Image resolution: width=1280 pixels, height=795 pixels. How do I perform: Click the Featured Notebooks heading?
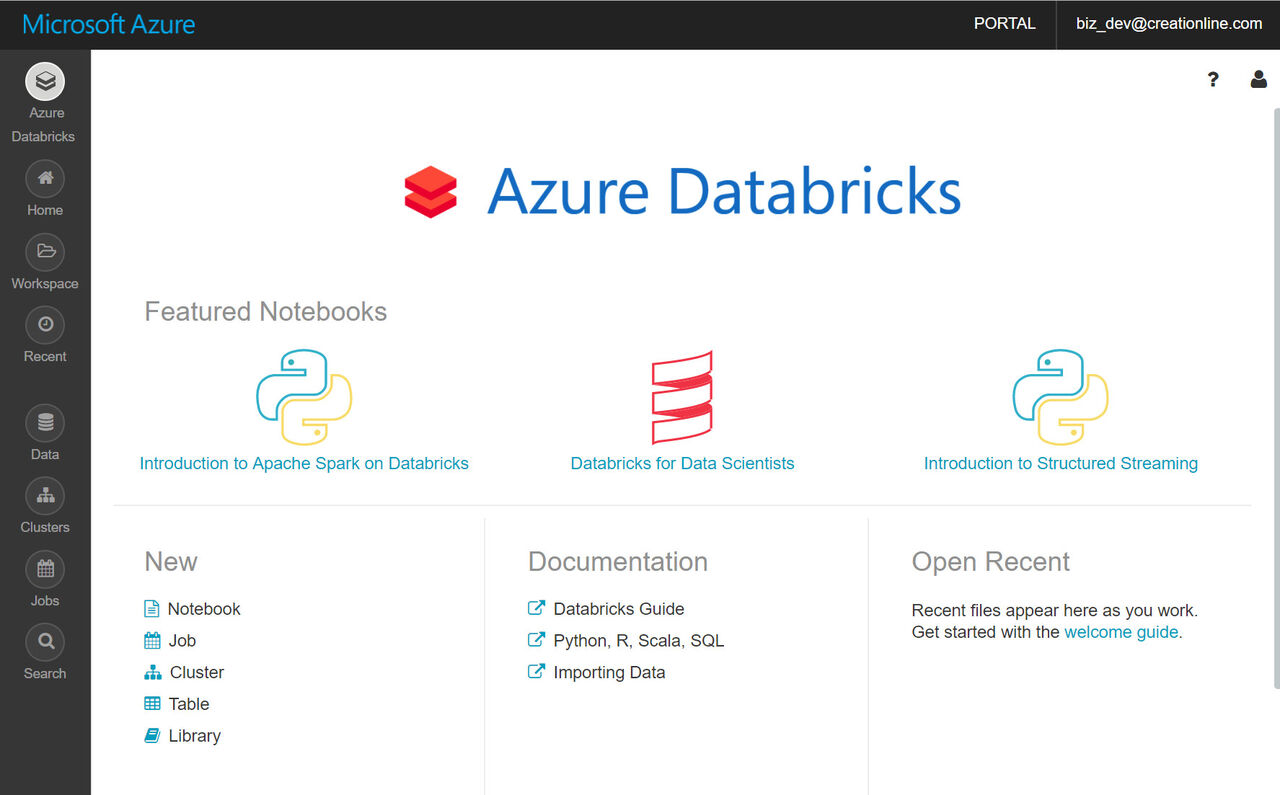point(266,312)
